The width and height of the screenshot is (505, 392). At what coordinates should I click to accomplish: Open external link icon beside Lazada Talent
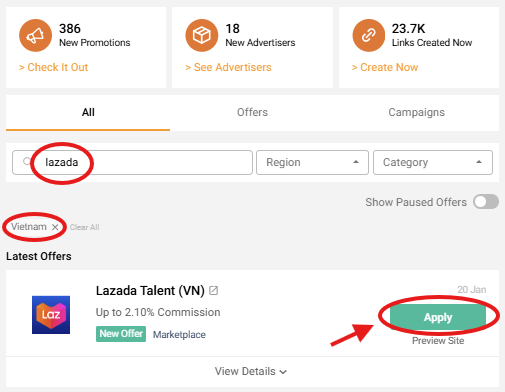click(213, 291)
